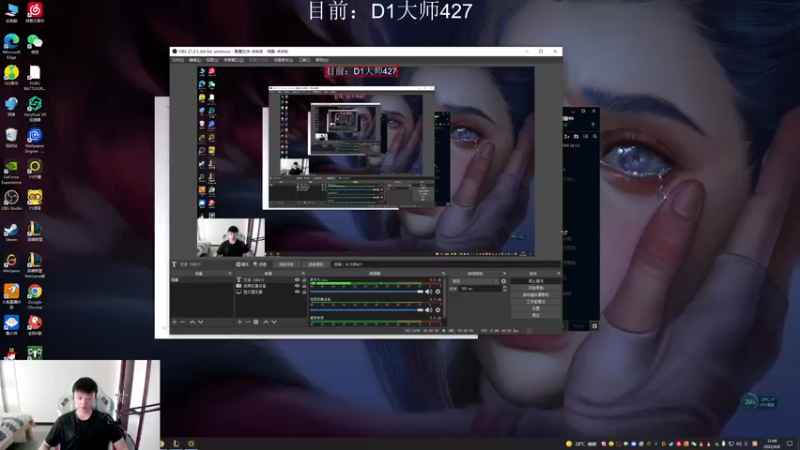Open the 文件(F) menu in OBS
The height and width of the screenshot is (450, 800).
coord(178,60)
